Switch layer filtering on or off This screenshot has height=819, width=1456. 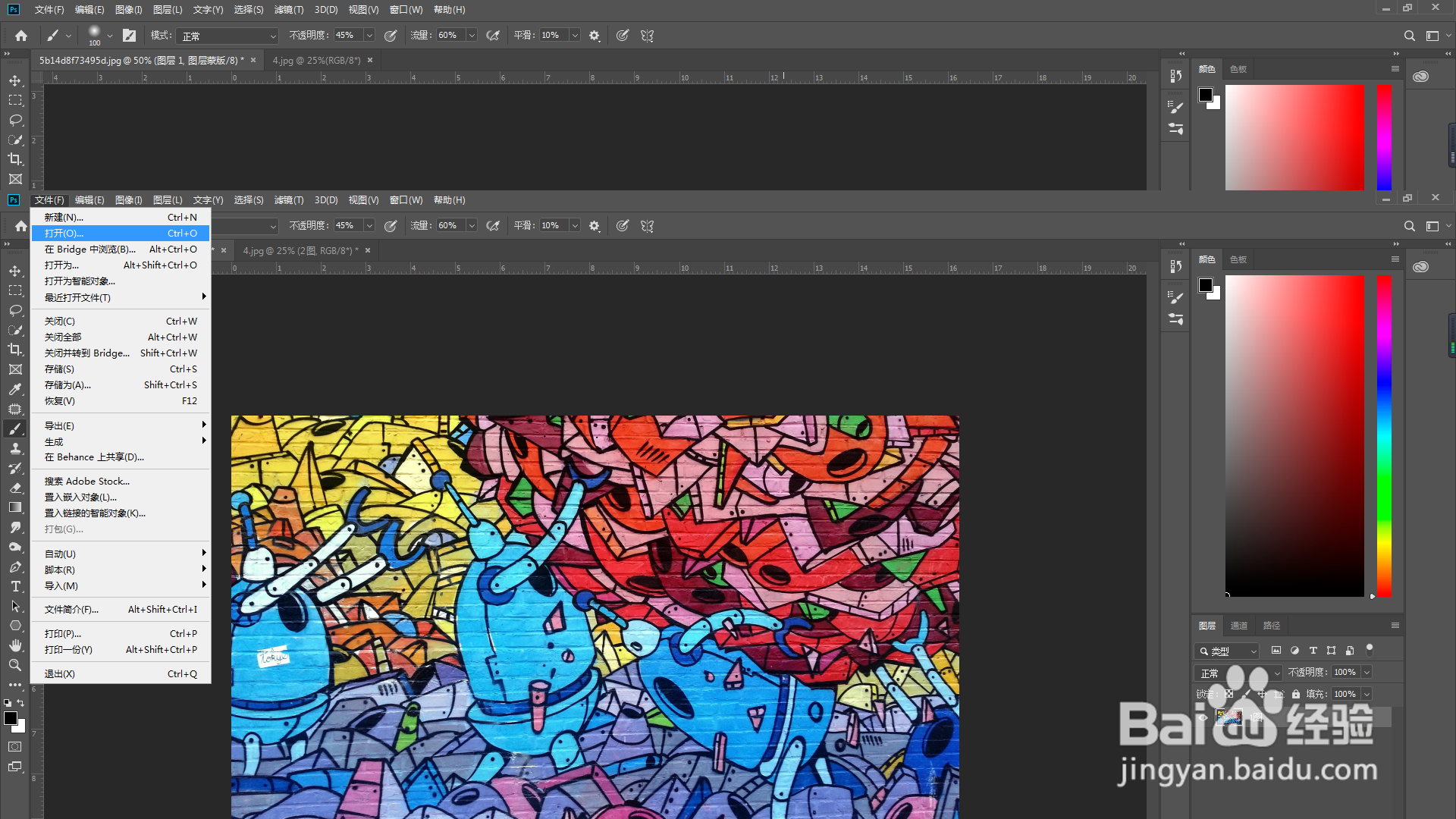[x=1370, y=650]
